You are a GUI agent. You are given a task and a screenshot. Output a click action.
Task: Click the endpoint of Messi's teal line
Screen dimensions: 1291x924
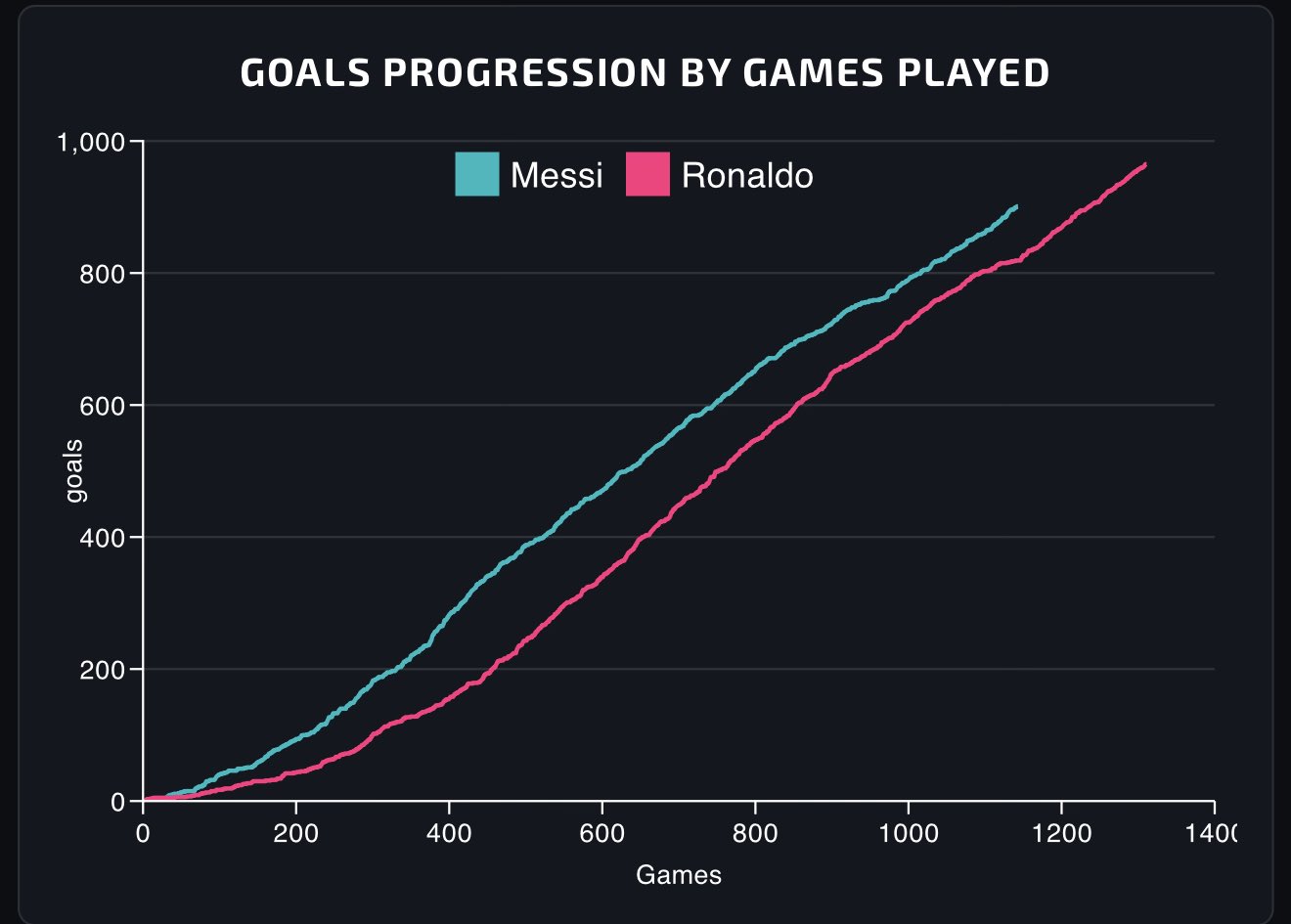tap(1016, 206)
